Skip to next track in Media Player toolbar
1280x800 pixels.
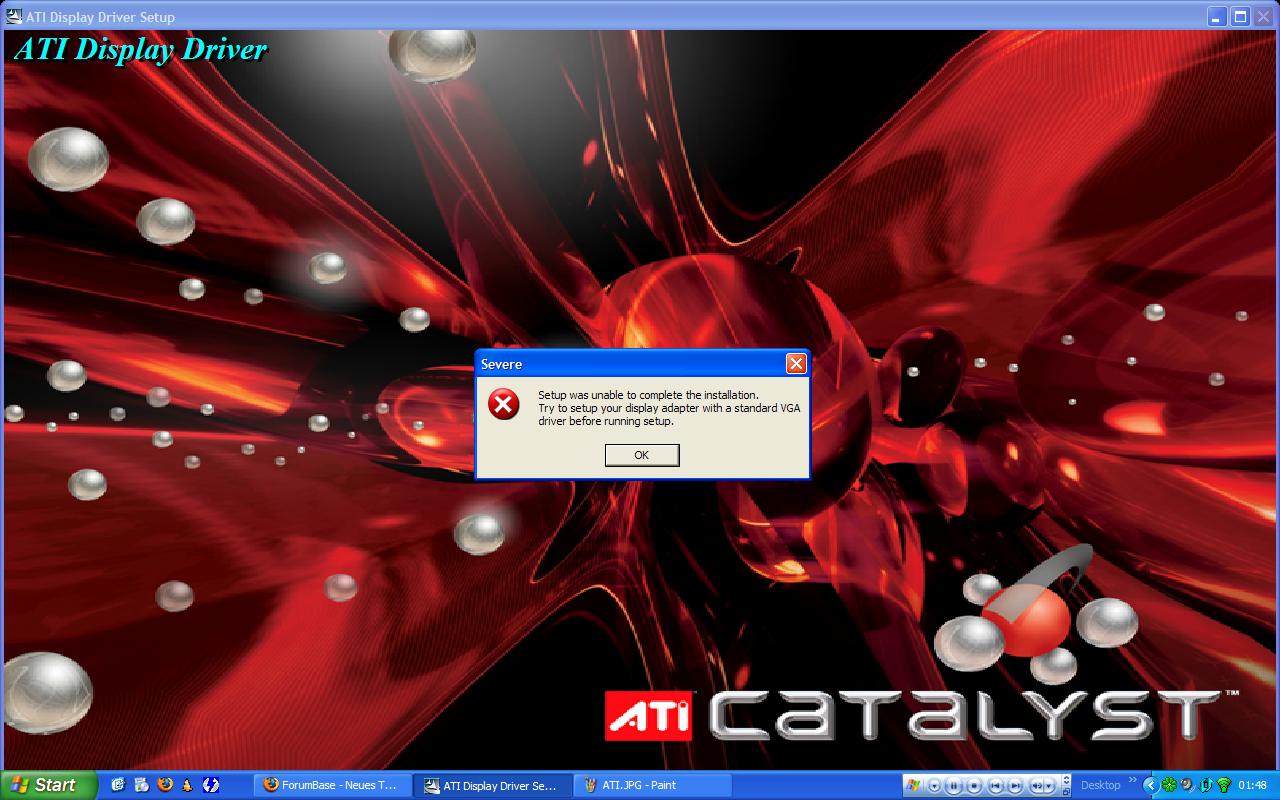point(1015,785)
